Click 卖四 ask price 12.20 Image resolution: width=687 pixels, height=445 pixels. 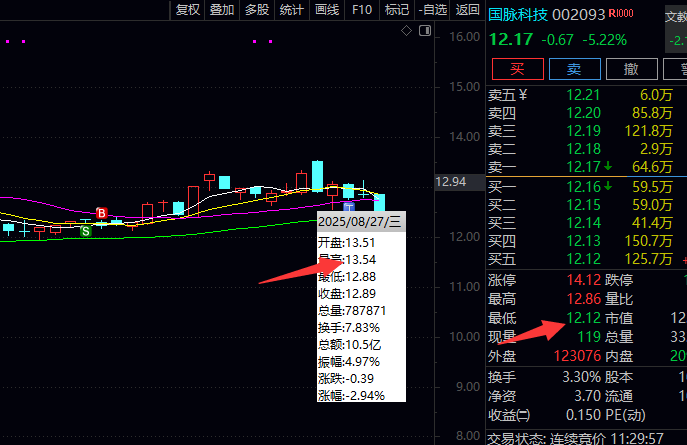583,113
